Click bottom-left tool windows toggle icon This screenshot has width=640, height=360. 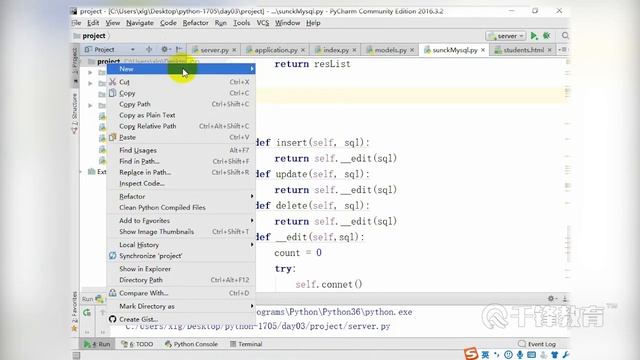coord(76,355)
